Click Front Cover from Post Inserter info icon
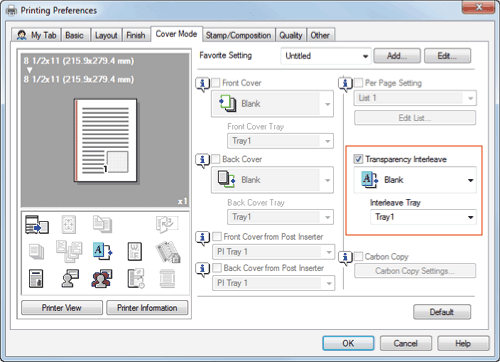This screenshot has width=500, height=362. pos(202,238)
